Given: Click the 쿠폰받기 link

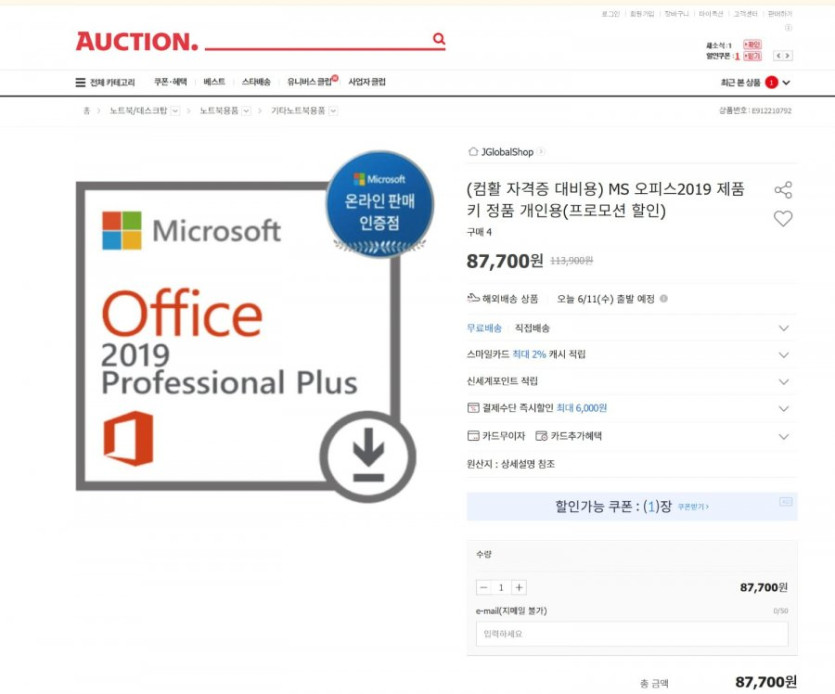Looking at the screenshot, I should (x=693, y=507).
